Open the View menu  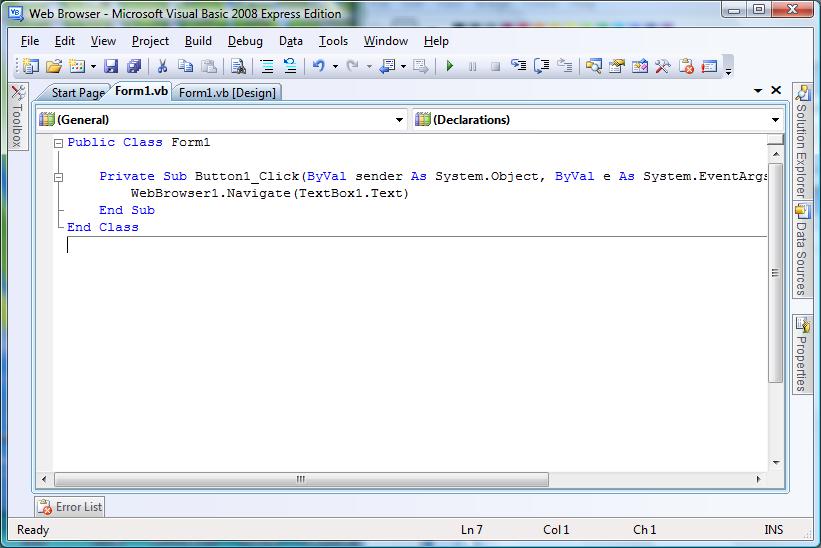click(103, 41)
